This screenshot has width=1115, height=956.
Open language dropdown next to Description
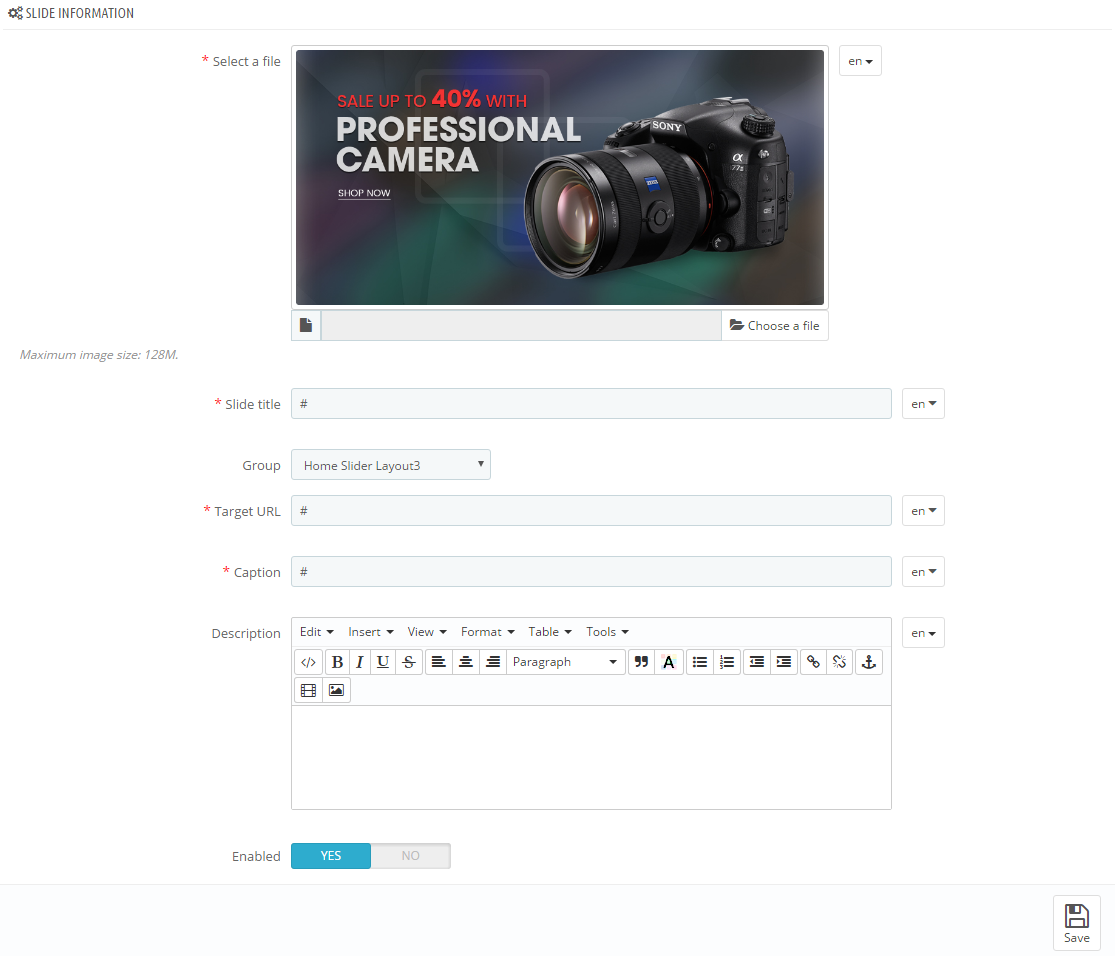coord(923,633)
